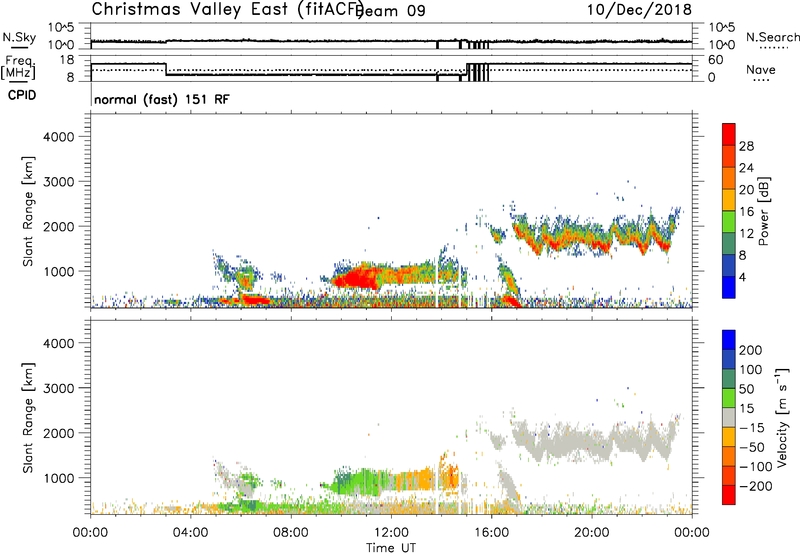Image resolution: width=800 pixels, height=554 pixels.
Task: Click the '200' velocity colorbar value
Action: pyautogui.click(x=751, y=350)
